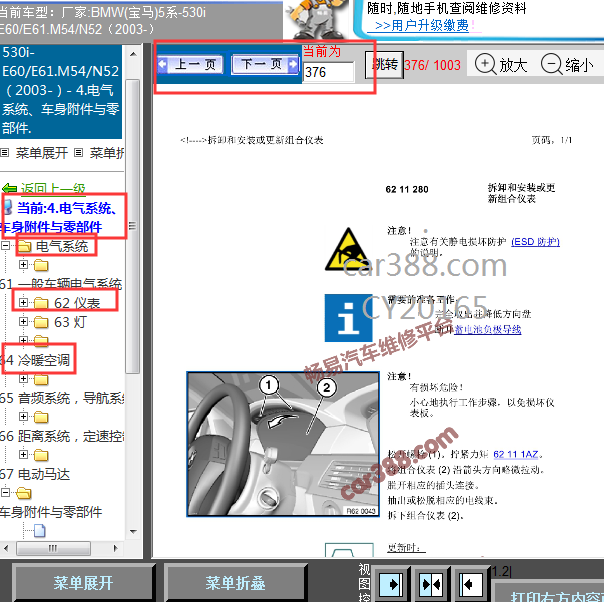The image size is (604, 602).
Task: Zoom in with the 放大 magnifier icon
Action: [485, 64]
